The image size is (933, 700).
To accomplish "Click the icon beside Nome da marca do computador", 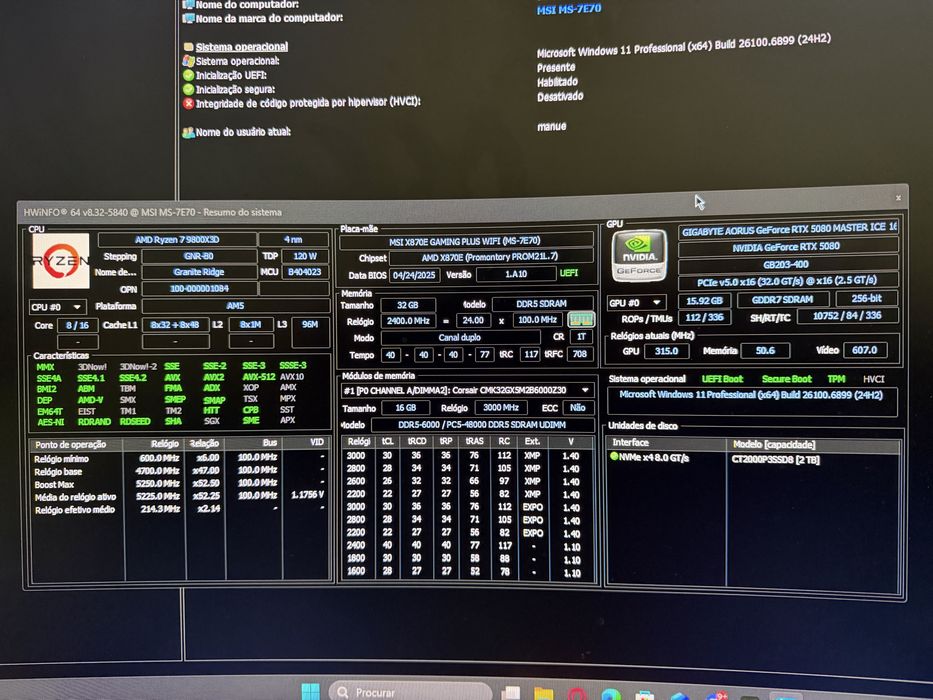I will 189,18.
